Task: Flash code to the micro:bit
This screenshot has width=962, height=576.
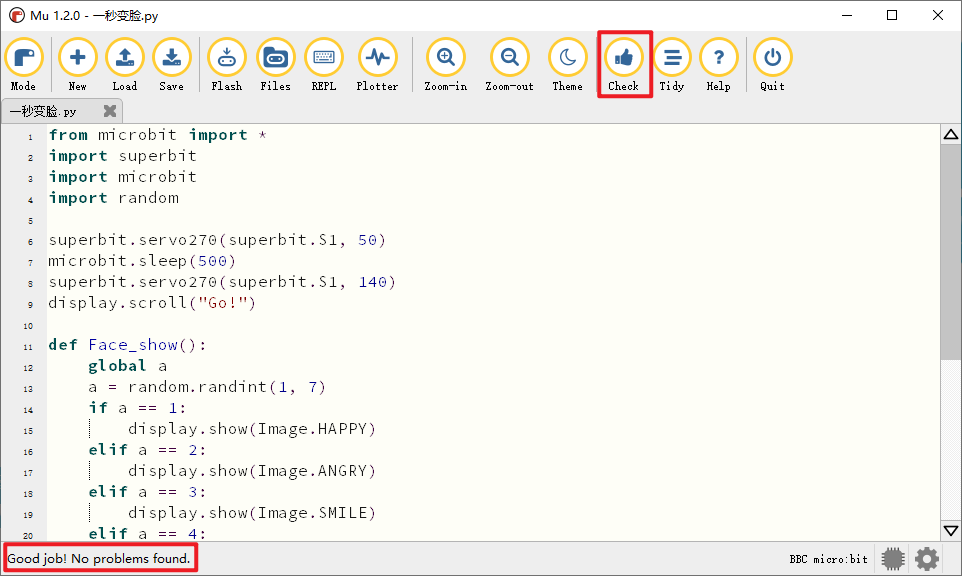Action: click(226, 65)
